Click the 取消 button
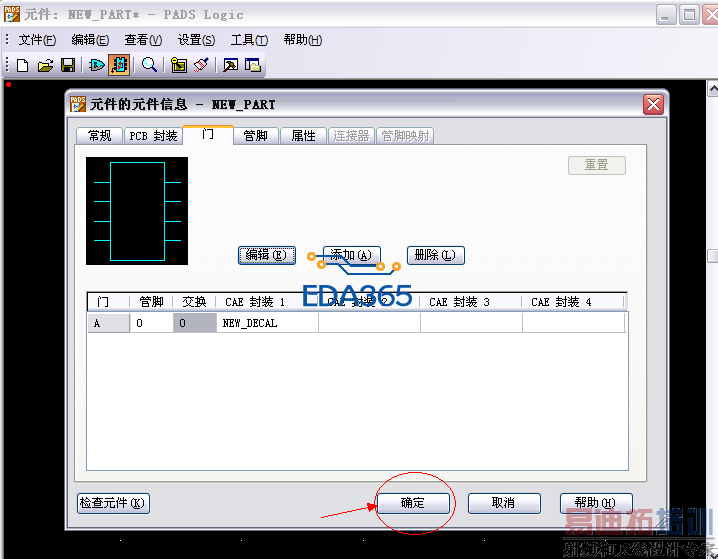Screen dimensions: 718x559 [x=504, y=503]
